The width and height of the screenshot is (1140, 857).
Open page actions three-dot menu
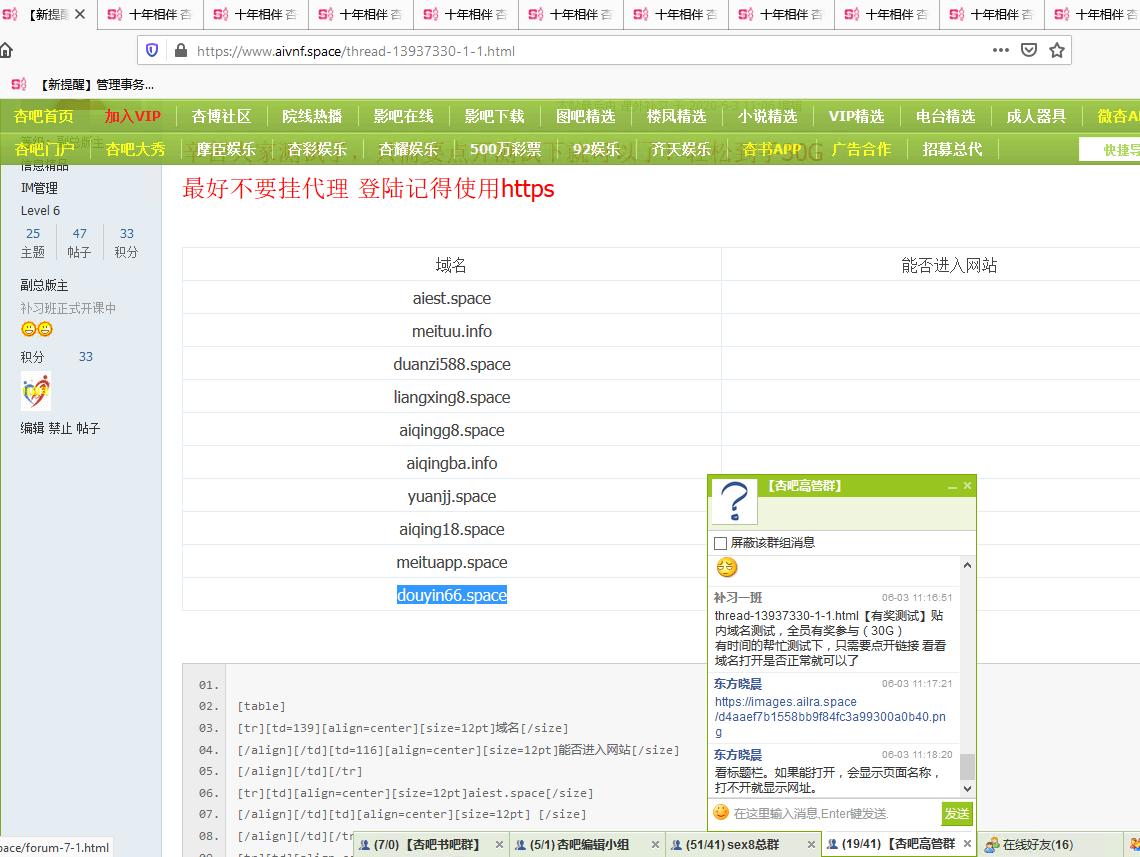1000,50
